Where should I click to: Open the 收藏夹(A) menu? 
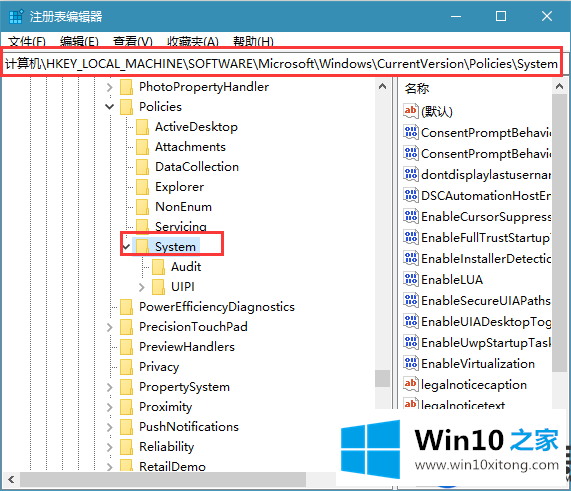(193, 42)
